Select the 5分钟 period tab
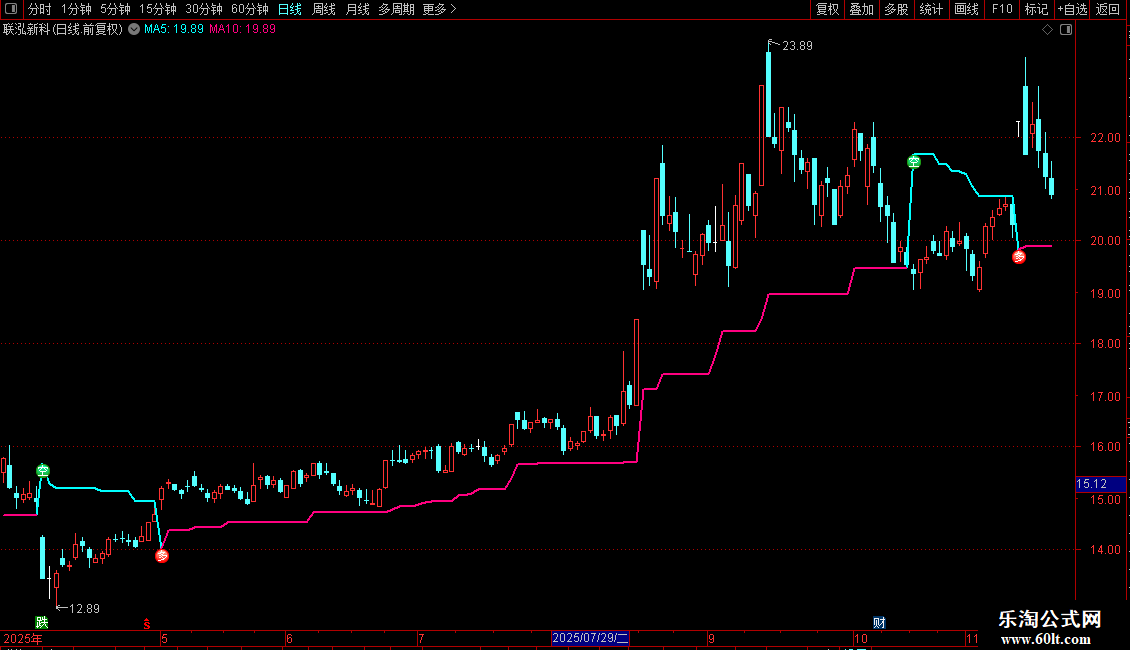This screenshot has height=650, width=1130. pyautogui.click(x=115, y=9)
